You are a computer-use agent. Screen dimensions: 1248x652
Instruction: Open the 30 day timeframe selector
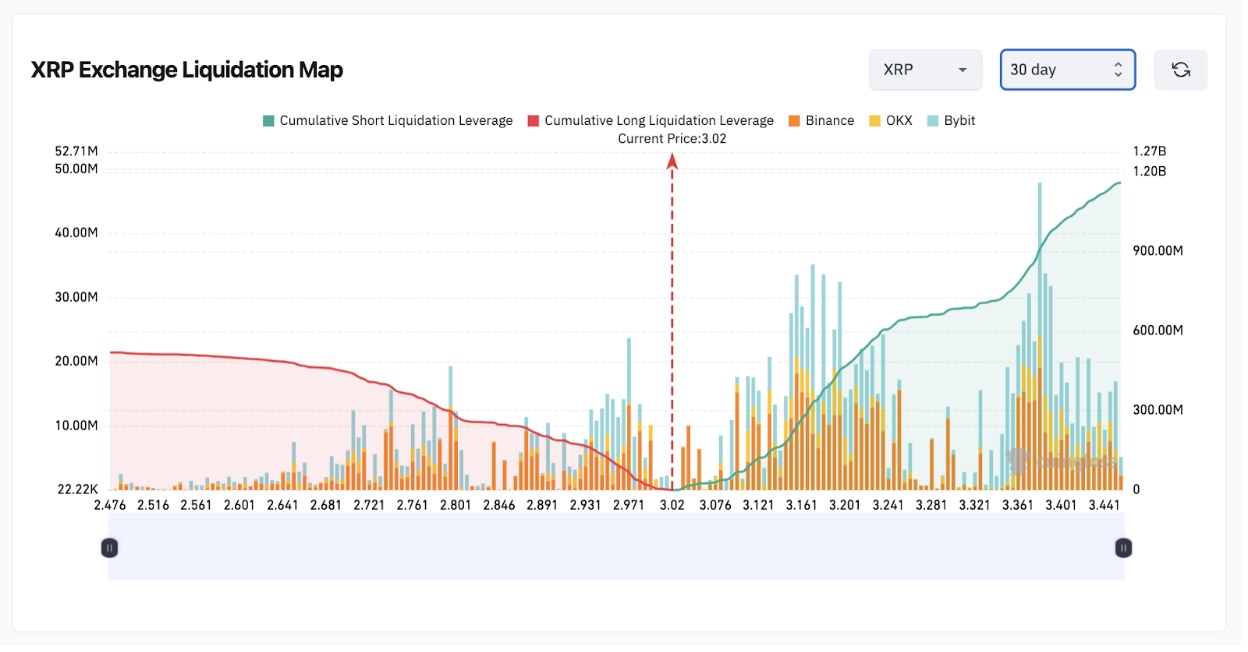[1068, 70]
